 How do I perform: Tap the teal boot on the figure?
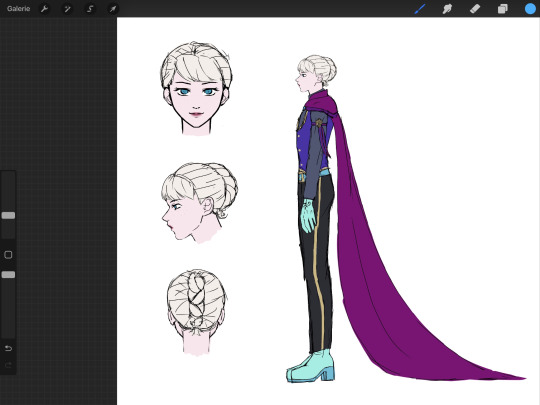(311, 366)
